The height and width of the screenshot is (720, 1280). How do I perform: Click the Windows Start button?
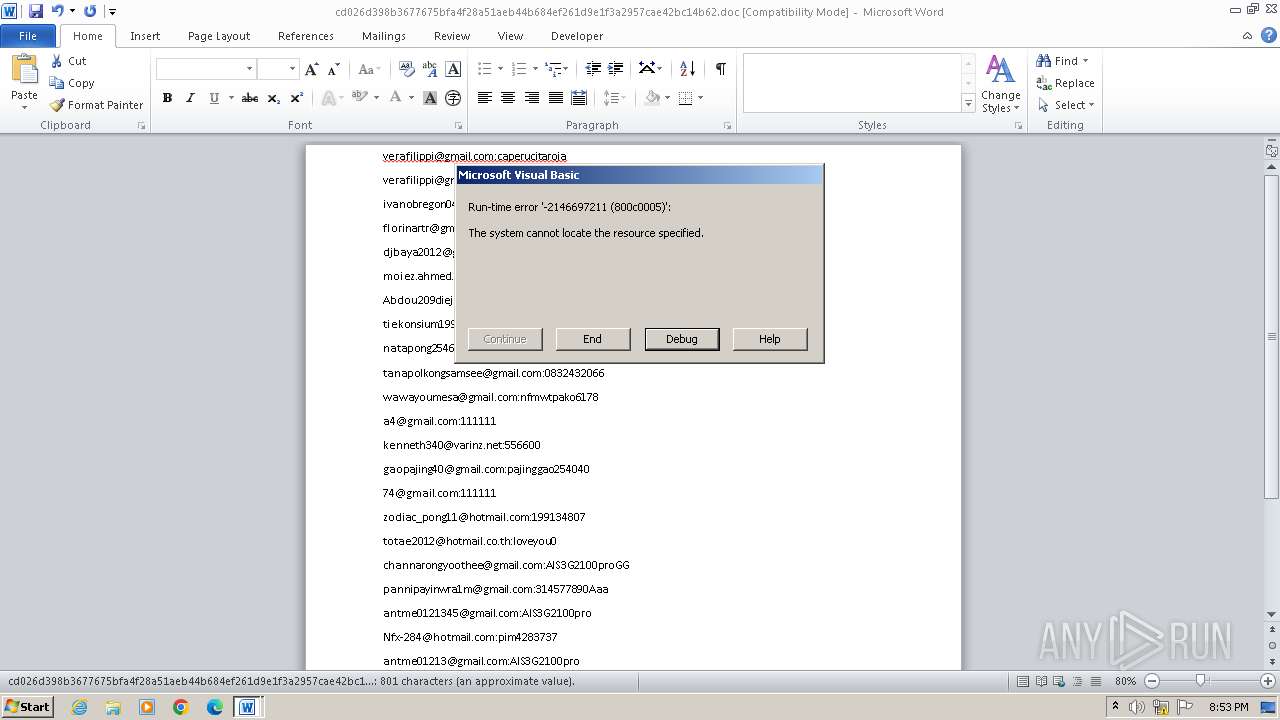pyautogui.click(x=27, y=707)
